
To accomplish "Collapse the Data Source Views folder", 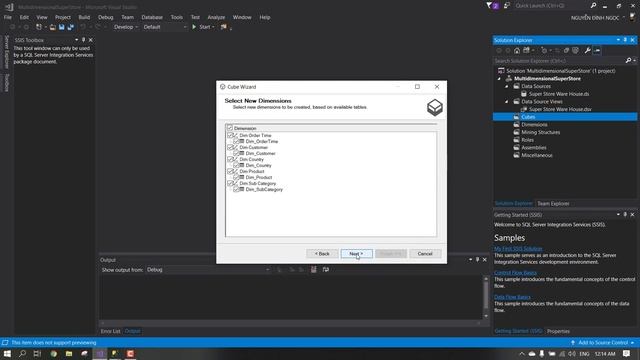I will point(507,102).
